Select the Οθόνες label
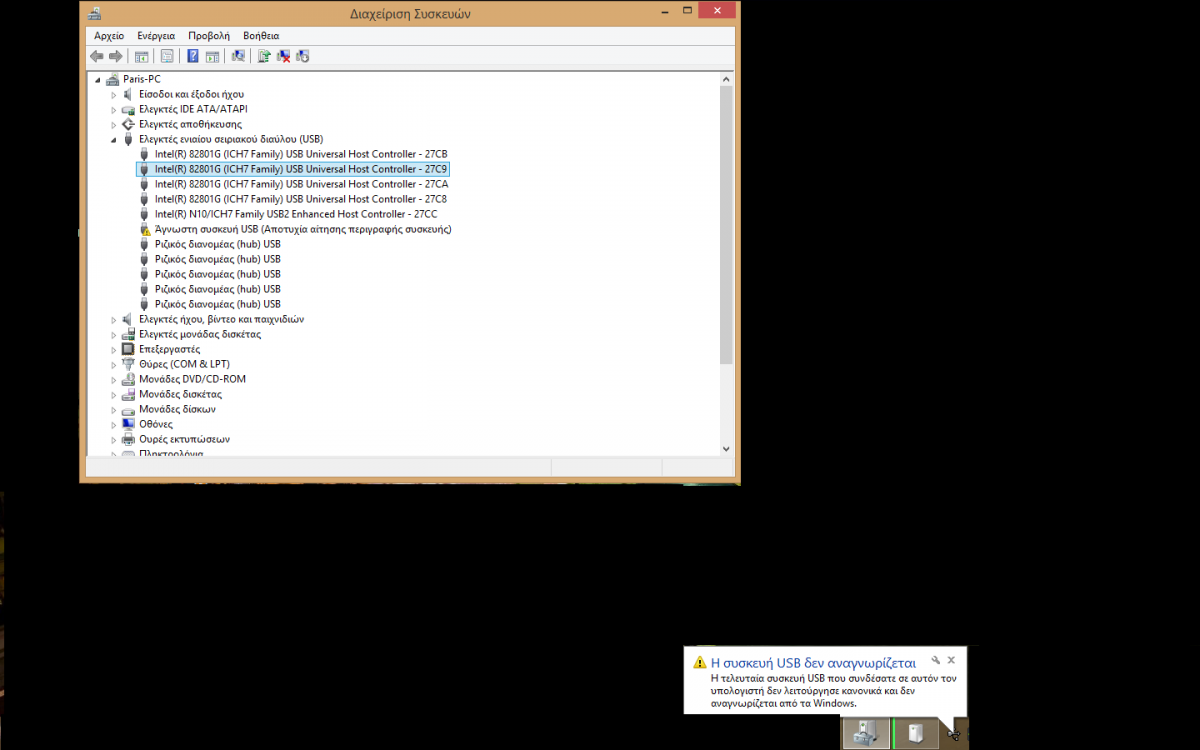Image resolution: width=1200 pixels, height=750 pixels. point(156,424)
